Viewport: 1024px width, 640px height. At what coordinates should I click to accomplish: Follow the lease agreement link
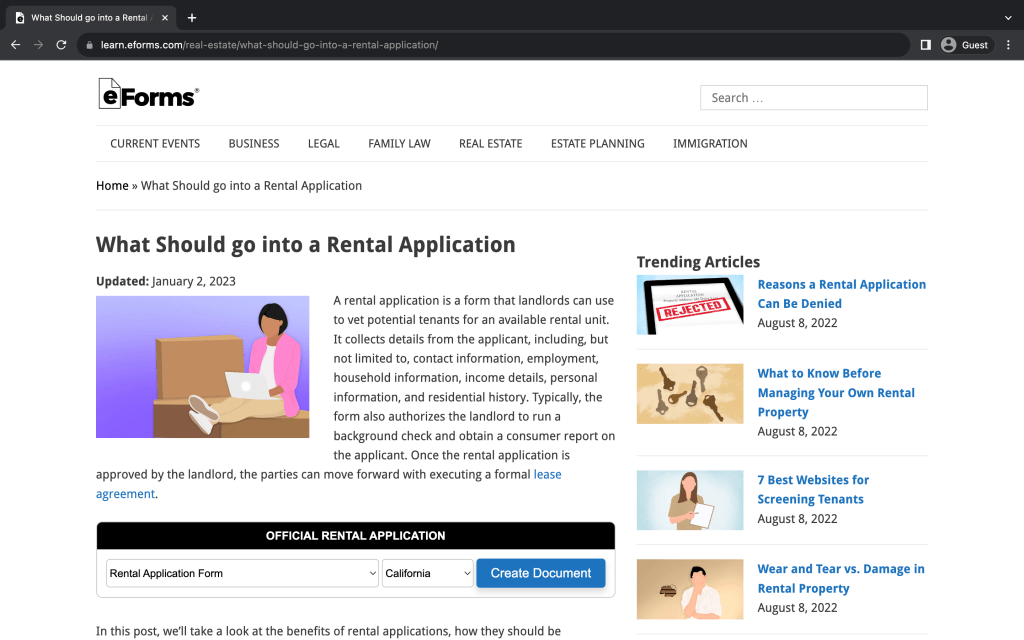coord(547,474)
